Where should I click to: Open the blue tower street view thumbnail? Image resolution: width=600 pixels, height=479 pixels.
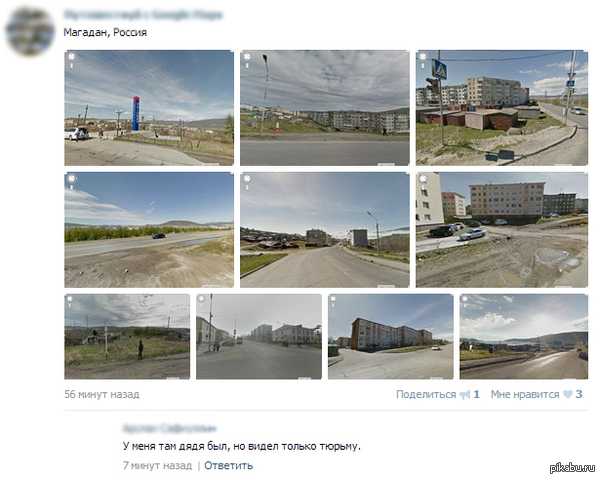pyautogui.click(x=149, y=108)
